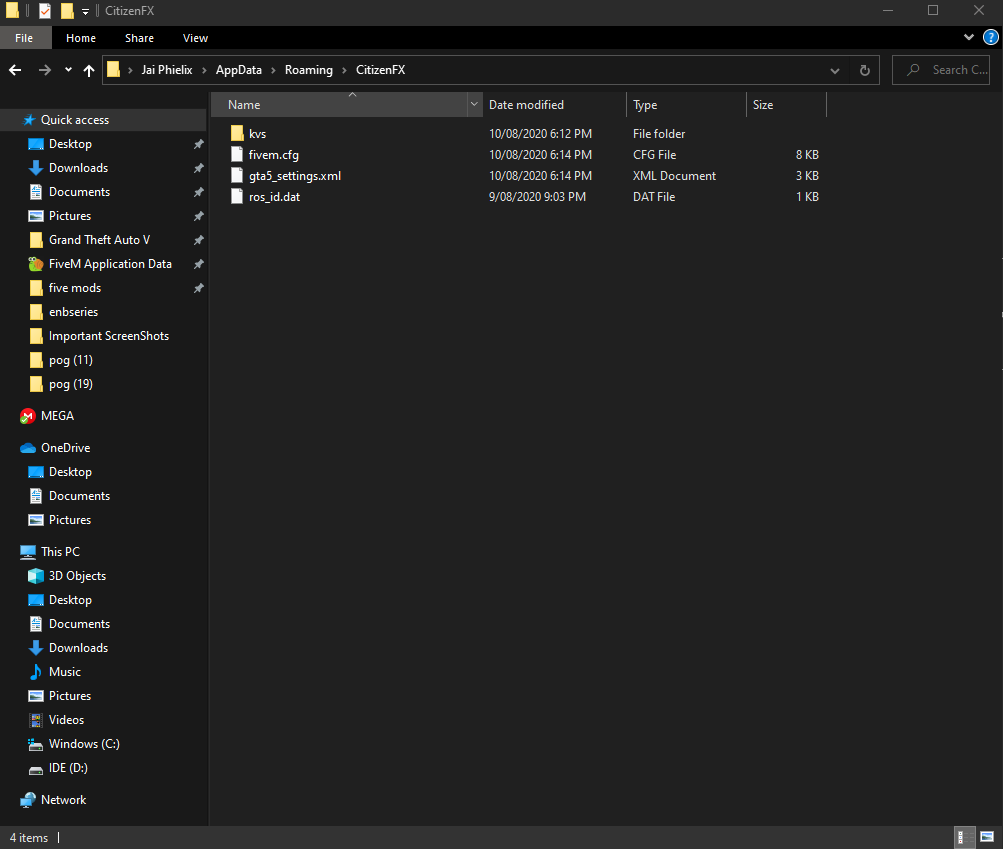Click the kvs folder icon
This screenshot has height=849, width=1003.
pyautogui.click(x=237, y=133)
